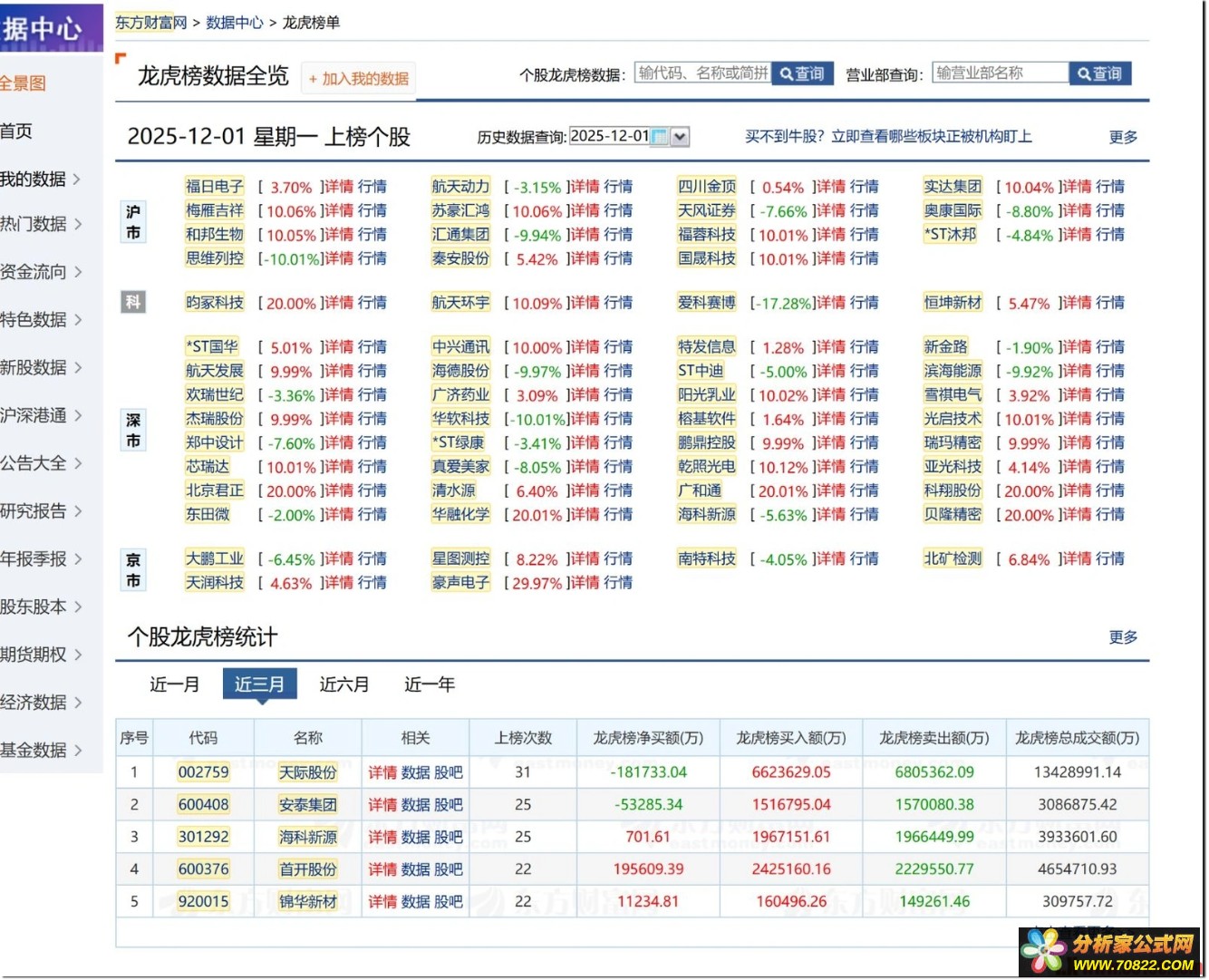Click 加入我的数据 plus button
Viewport: 1209px width, 980px height.
tap(359, 79)
